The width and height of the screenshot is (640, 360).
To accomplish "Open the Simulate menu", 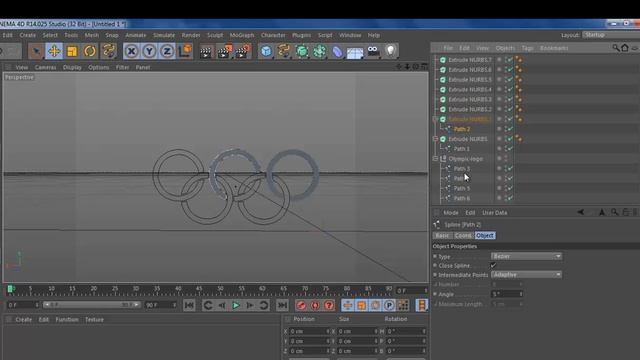I will (x=164, y=36).
